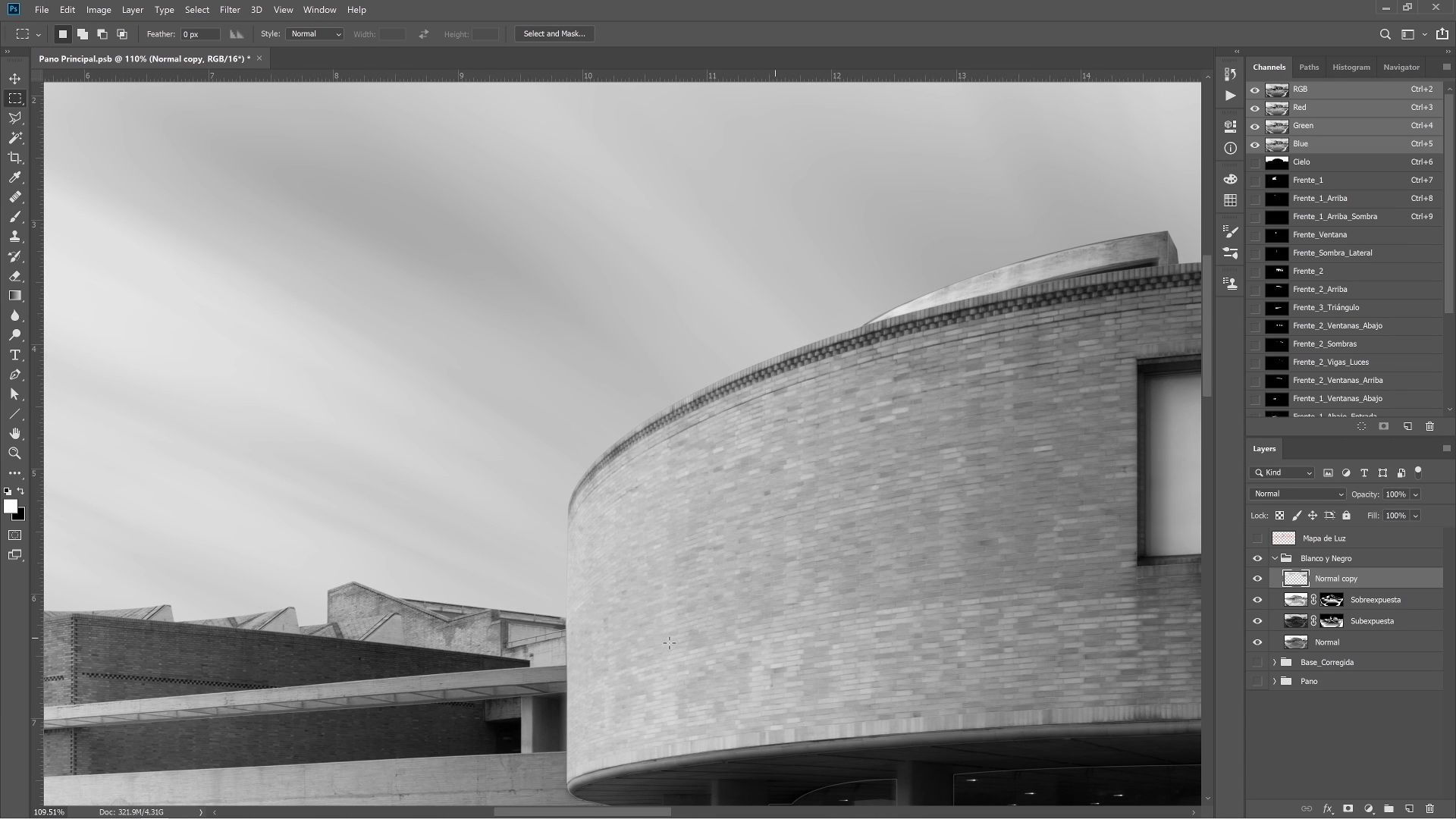1456x819 pixels.
Task: Click the foreground color swatch
Action: pos(10,507)
